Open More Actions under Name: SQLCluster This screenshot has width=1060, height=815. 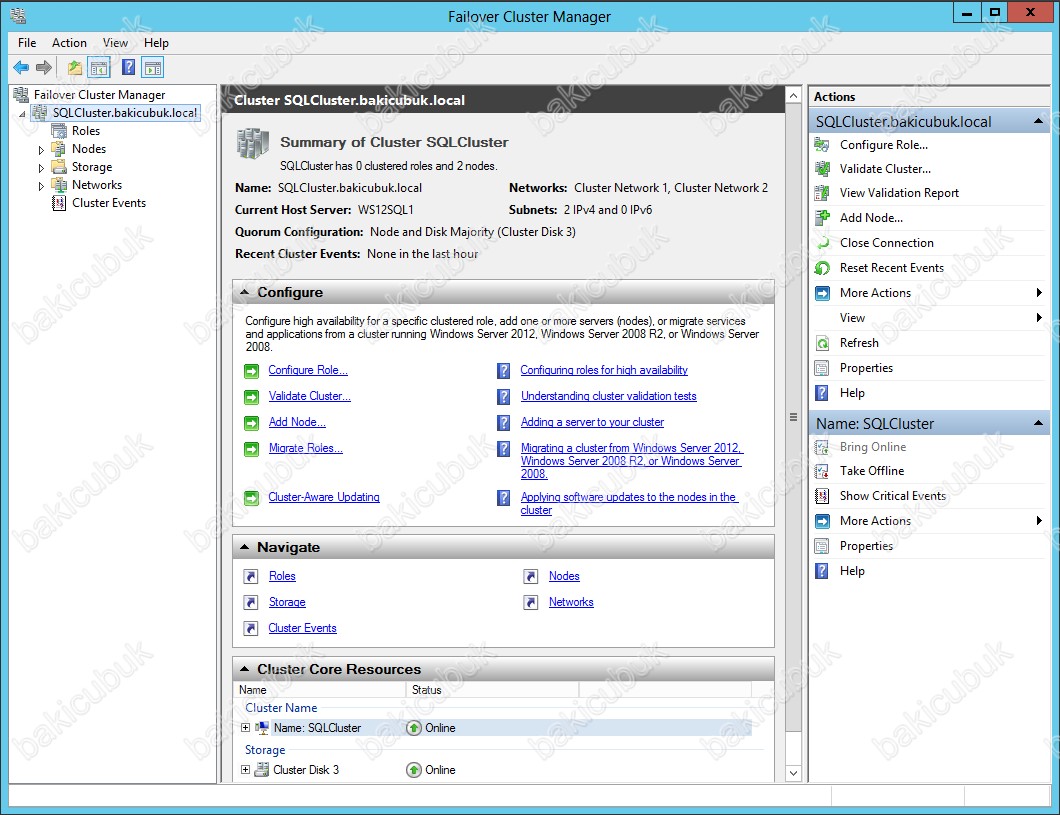pos(928,521)
